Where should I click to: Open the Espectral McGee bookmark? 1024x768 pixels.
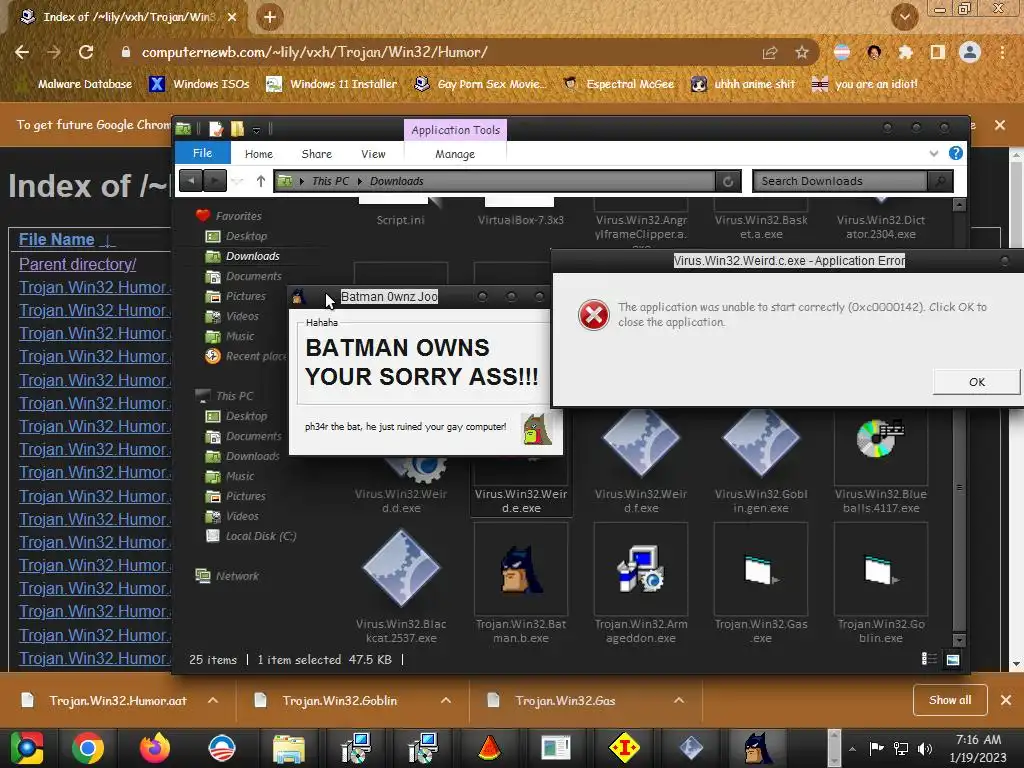coord(619,84)
